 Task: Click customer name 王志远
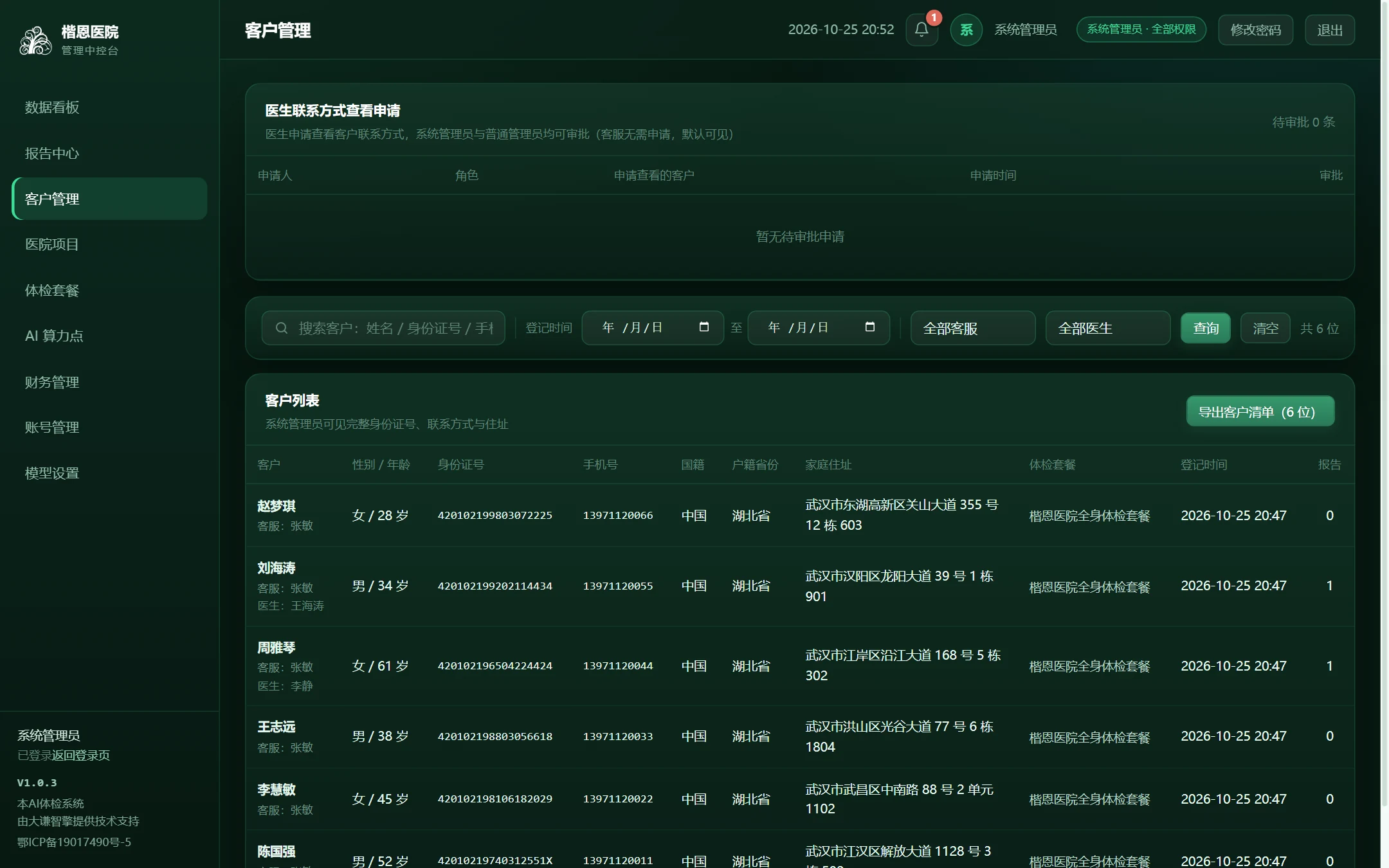pos(277,727)
